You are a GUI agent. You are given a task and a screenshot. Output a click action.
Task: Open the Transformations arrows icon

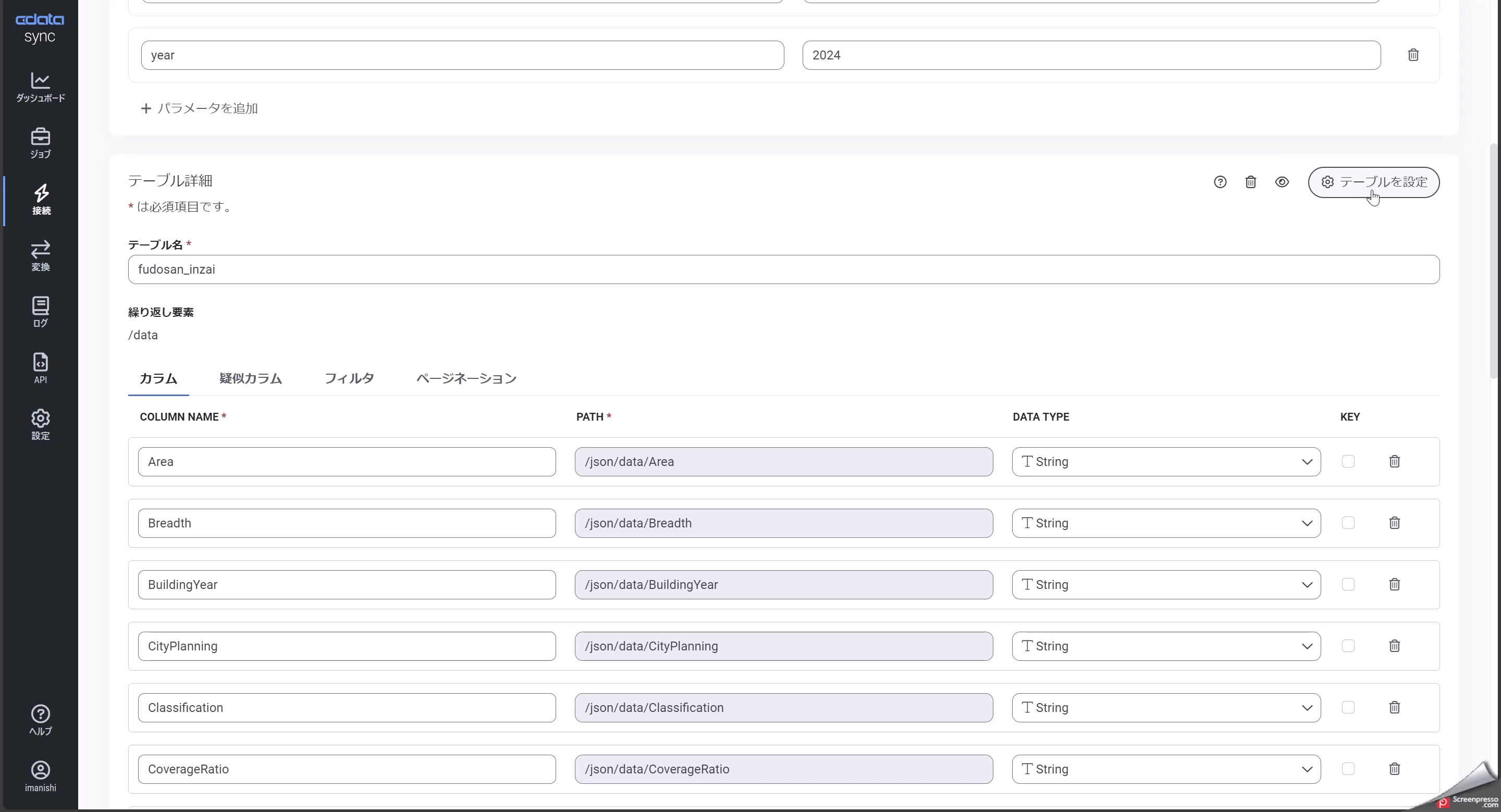click(40, 256)
